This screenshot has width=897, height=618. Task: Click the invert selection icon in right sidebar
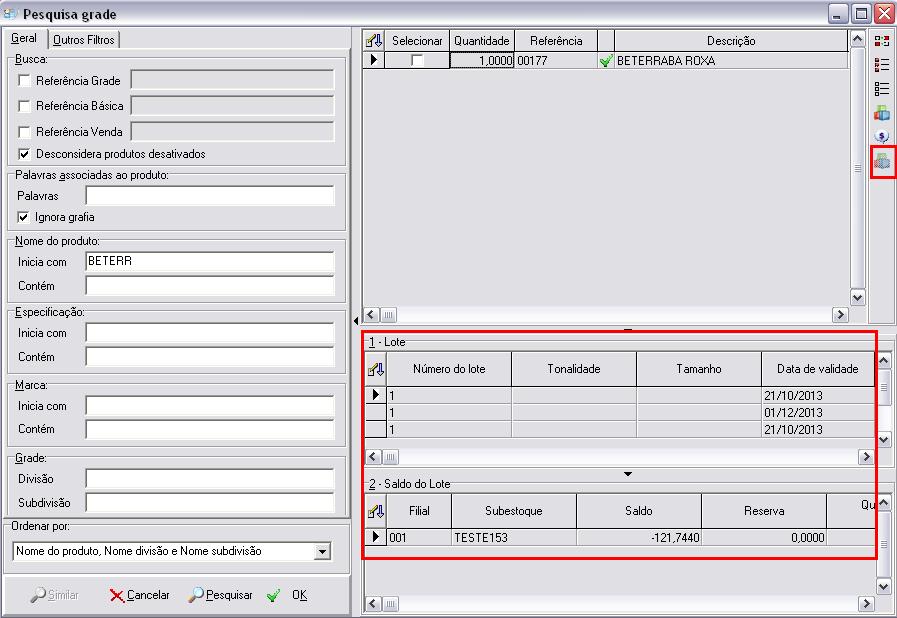[x=882, y=42]
